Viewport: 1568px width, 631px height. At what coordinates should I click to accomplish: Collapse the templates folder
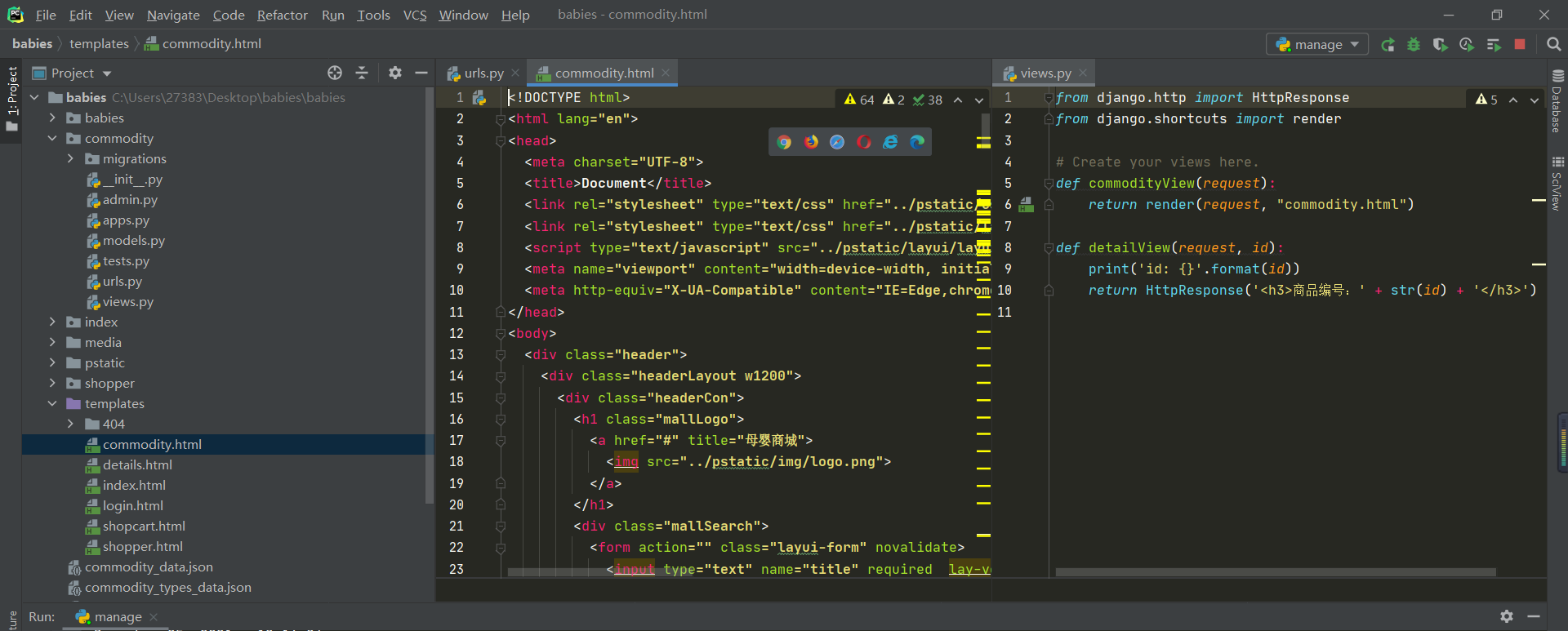pos(52,403)
